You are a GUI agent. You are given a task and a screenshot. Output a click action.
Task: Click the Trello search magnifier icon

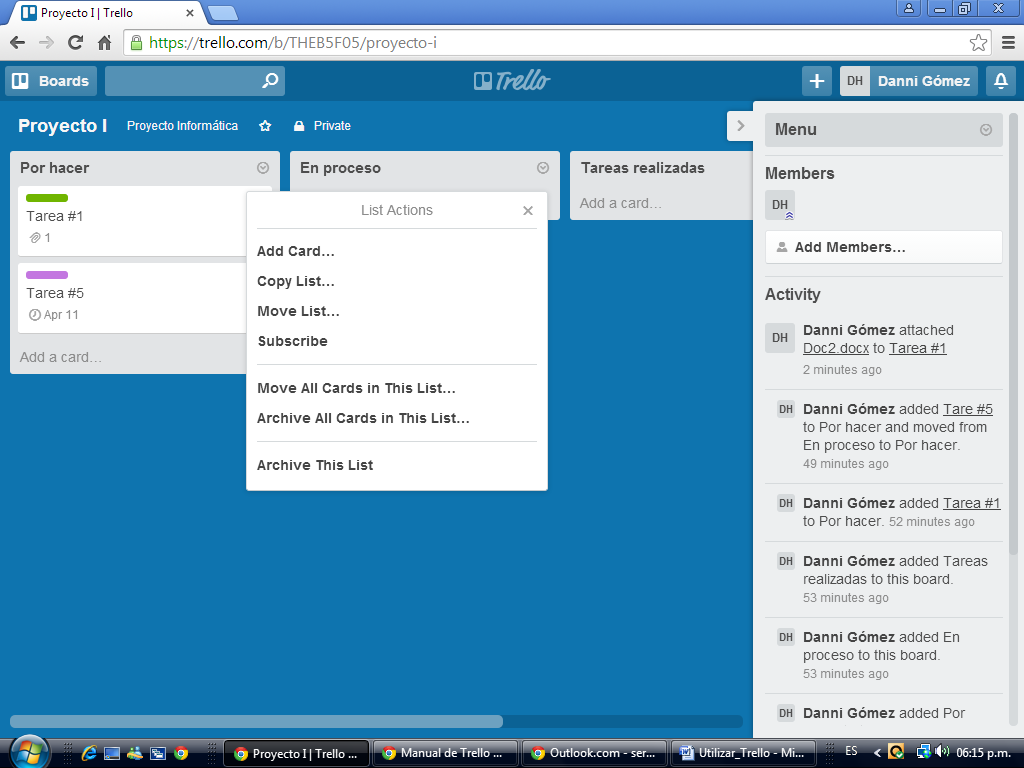click(x=270, y=81)
